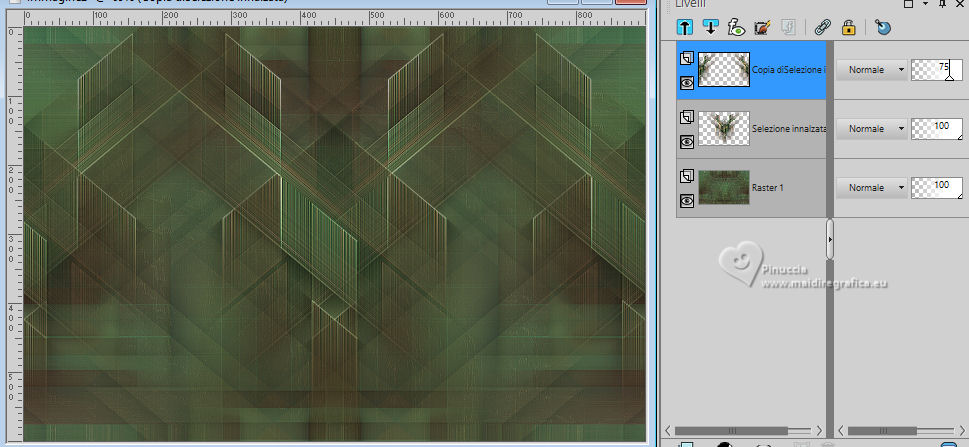Click the move layer down icon
The image size is (969, 447).
pos(710,27)
